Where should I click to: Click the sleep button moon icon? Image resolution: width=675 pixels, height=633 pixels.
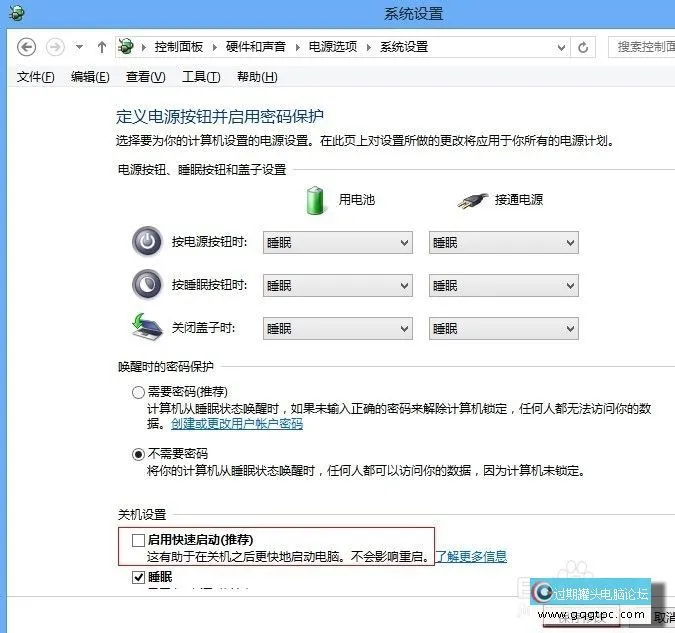point(147,285)
